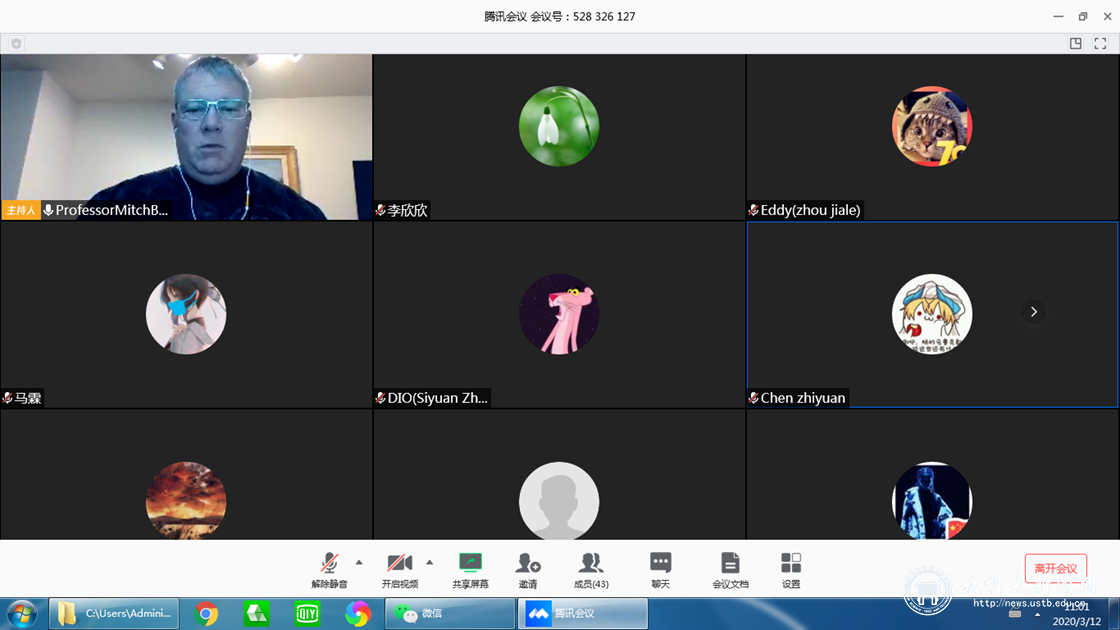This screenshot has height=630, width=1120.
Task: Expand the video options arrow beside 开启视频
Action: 429,563
